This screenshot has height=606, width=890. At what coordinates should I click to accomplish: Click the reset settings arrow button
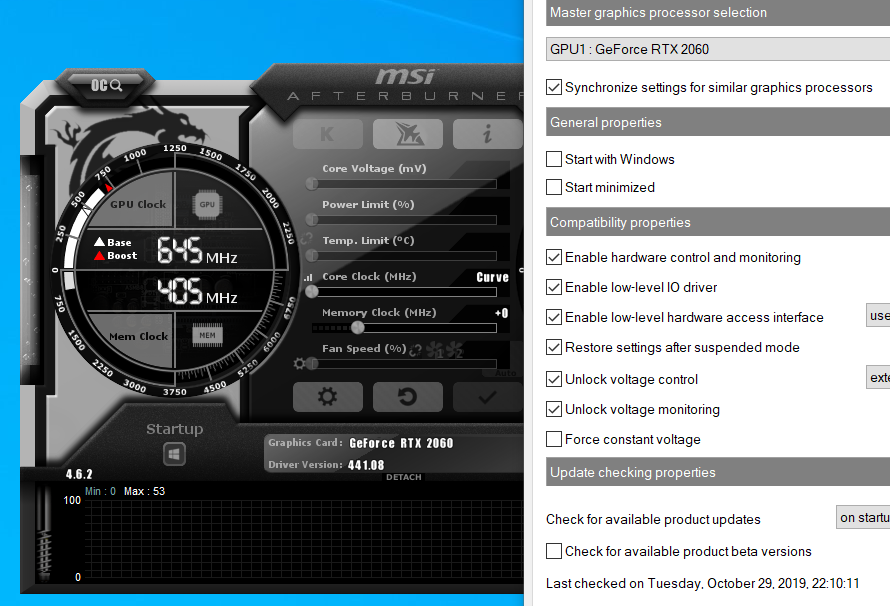pos(408,397)
